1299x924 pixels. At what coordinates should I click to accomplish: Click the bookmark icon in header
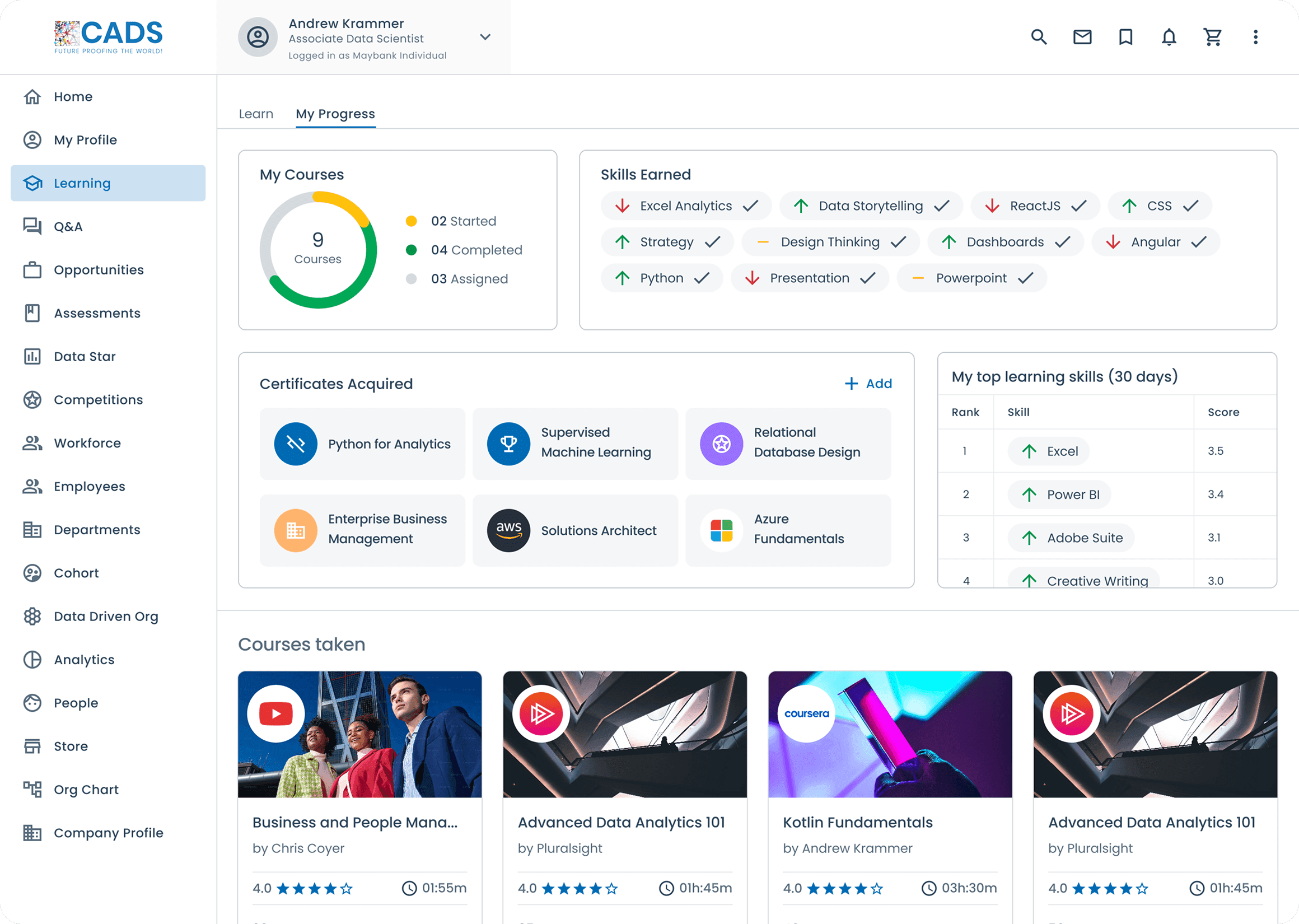[x=1125, y=37]
